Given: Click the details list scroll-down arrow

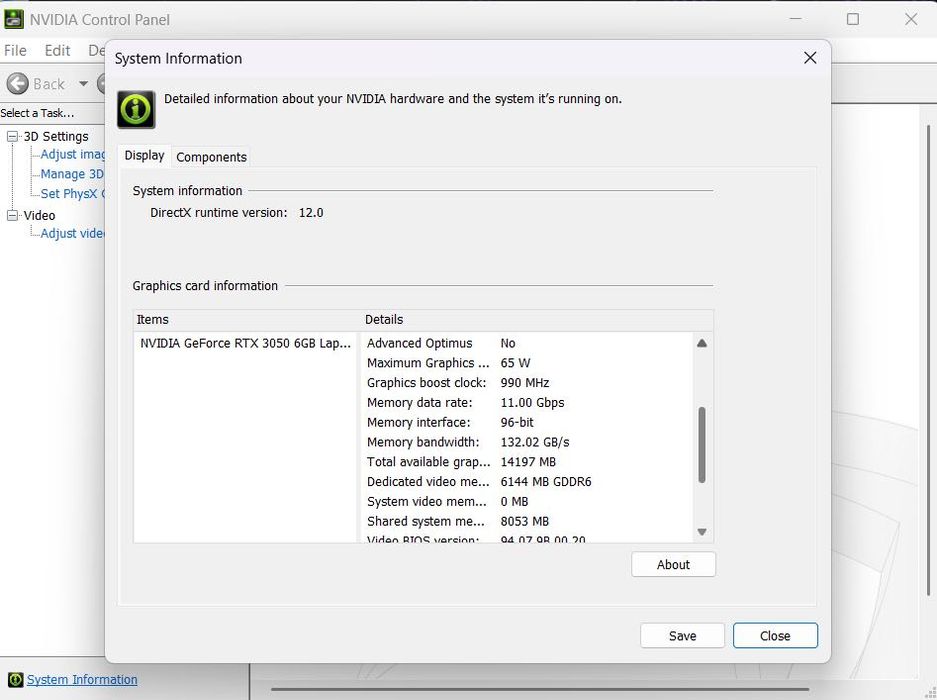Looking at the screenshot, I should 702,531.
